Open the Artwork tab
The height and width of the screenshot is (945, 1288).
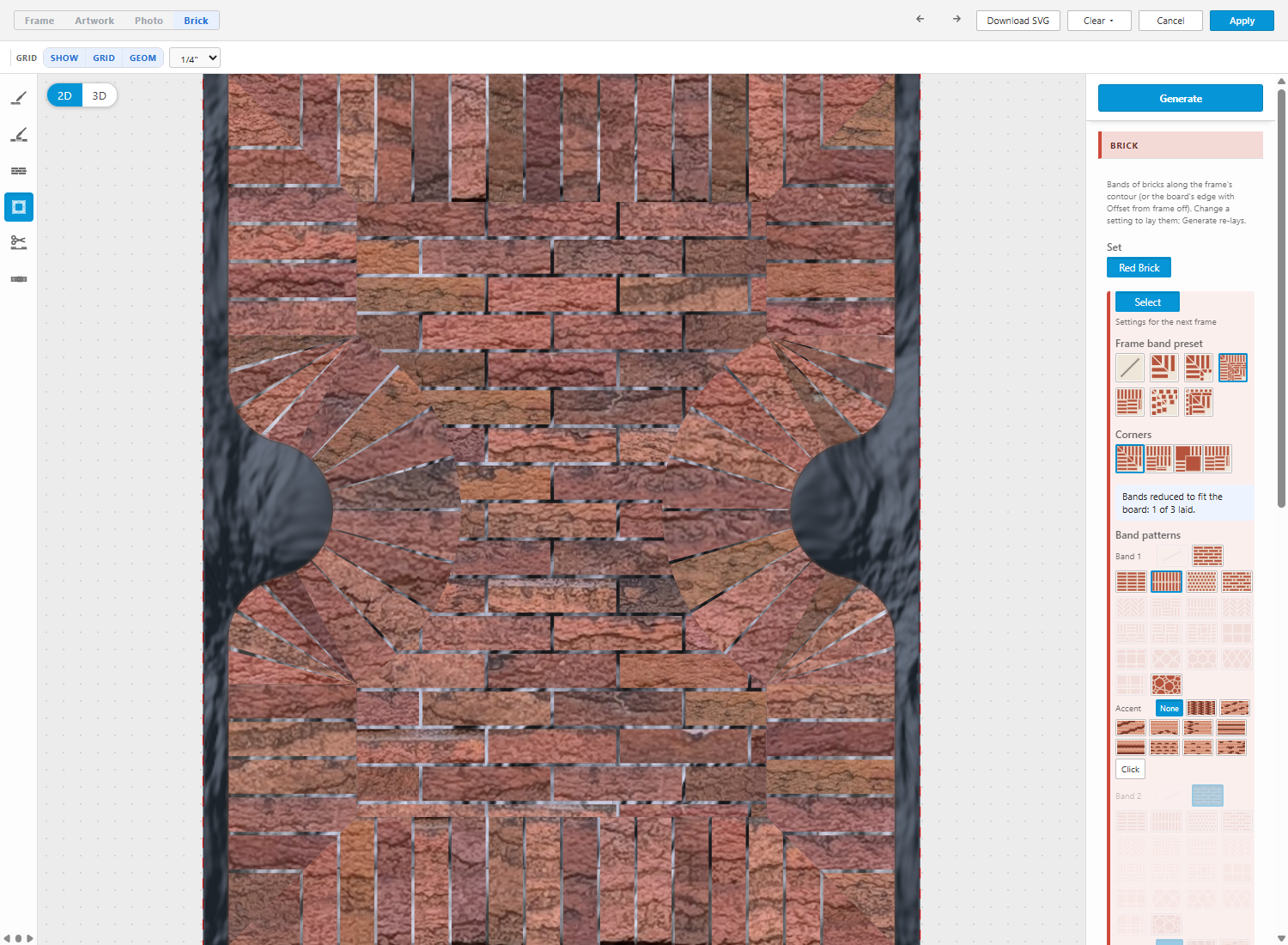click(94, 21)
